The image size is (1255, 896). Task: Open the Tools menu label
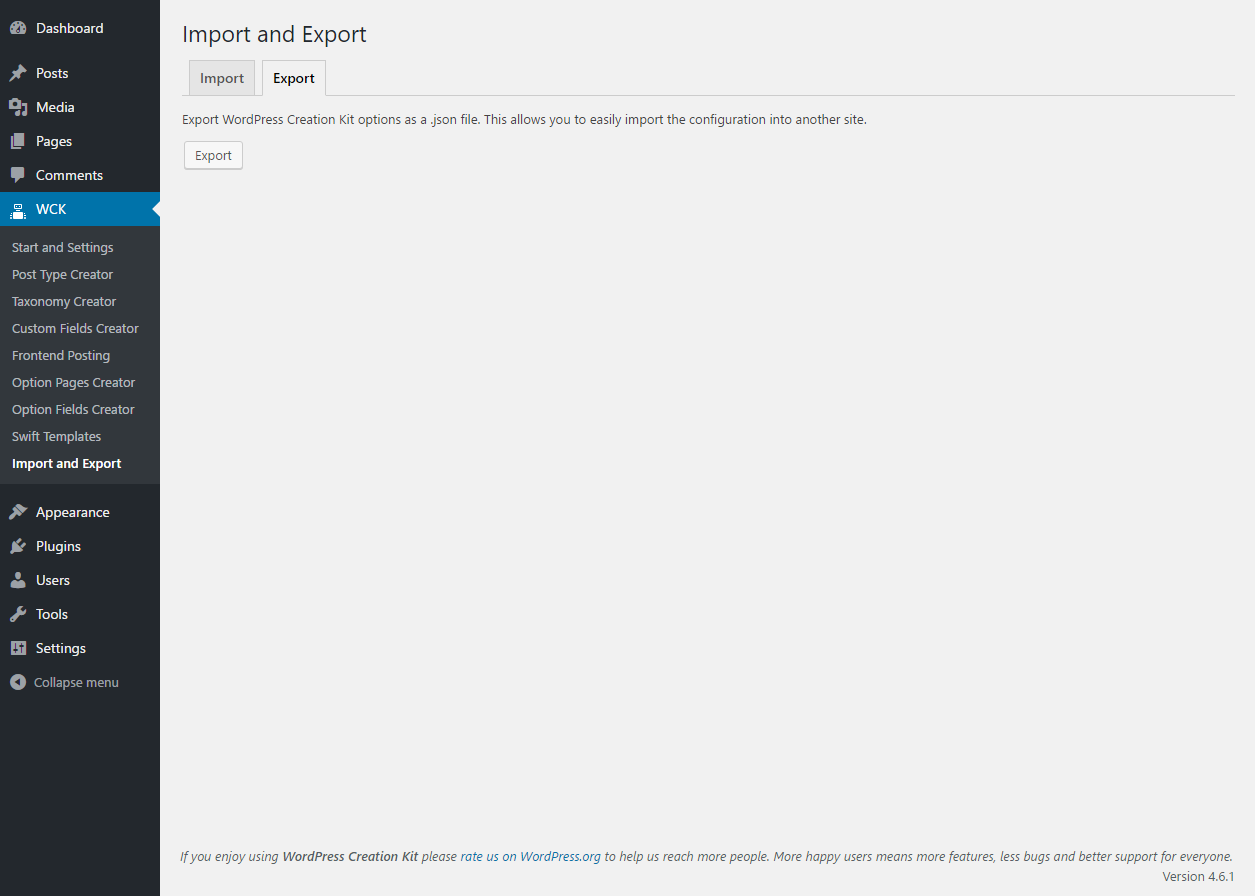[x=52, y=614]
